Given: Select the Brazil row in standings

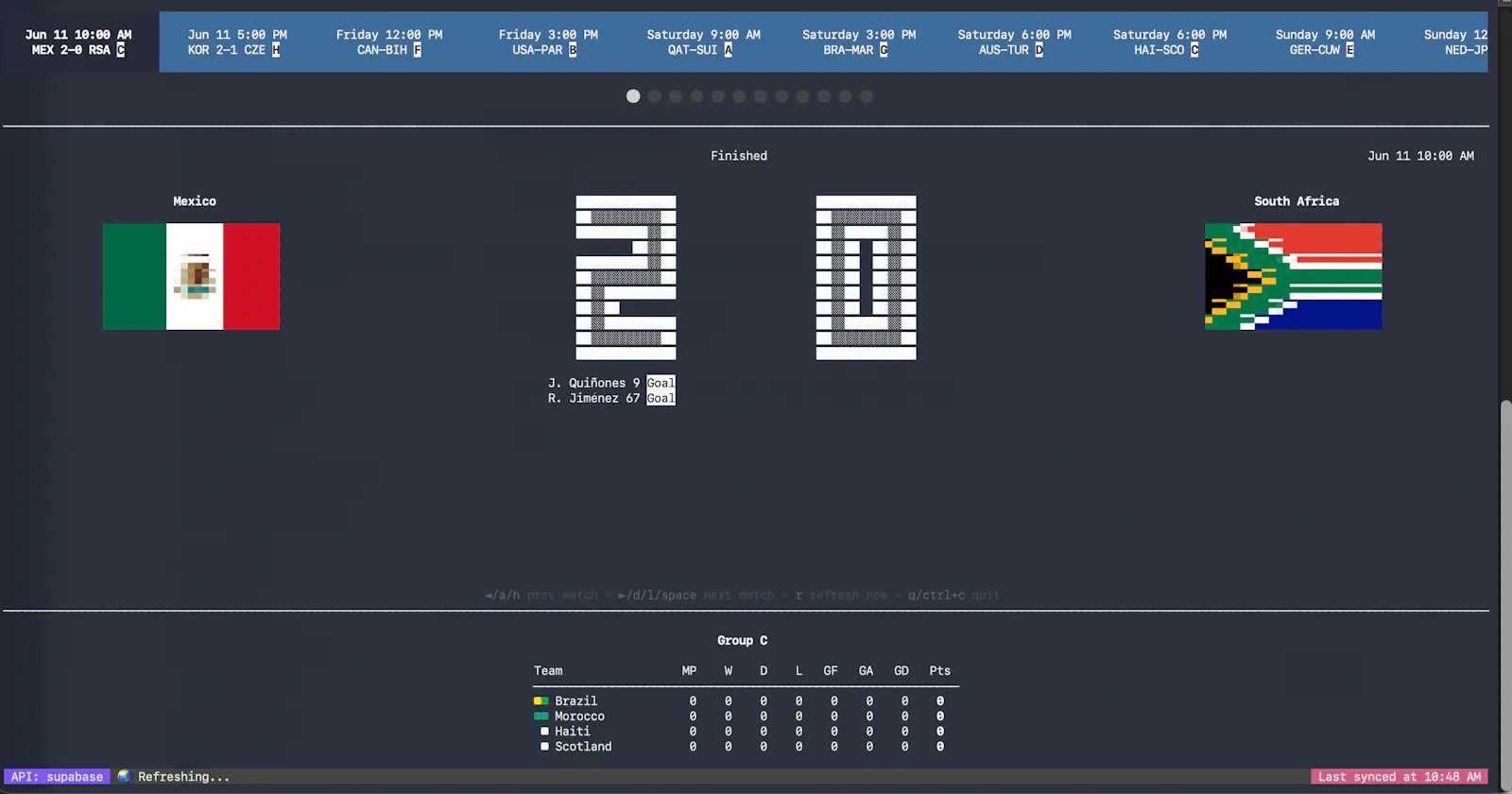Looking at the screenshot, I should (746, 701).
